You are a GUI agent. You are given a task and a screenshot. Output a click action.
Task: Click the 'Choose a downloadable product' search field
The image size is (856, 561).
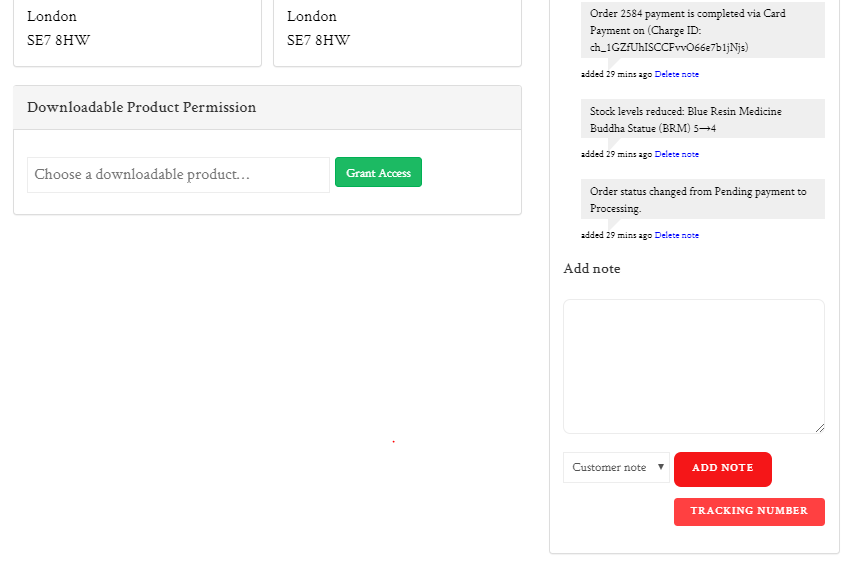178,174
